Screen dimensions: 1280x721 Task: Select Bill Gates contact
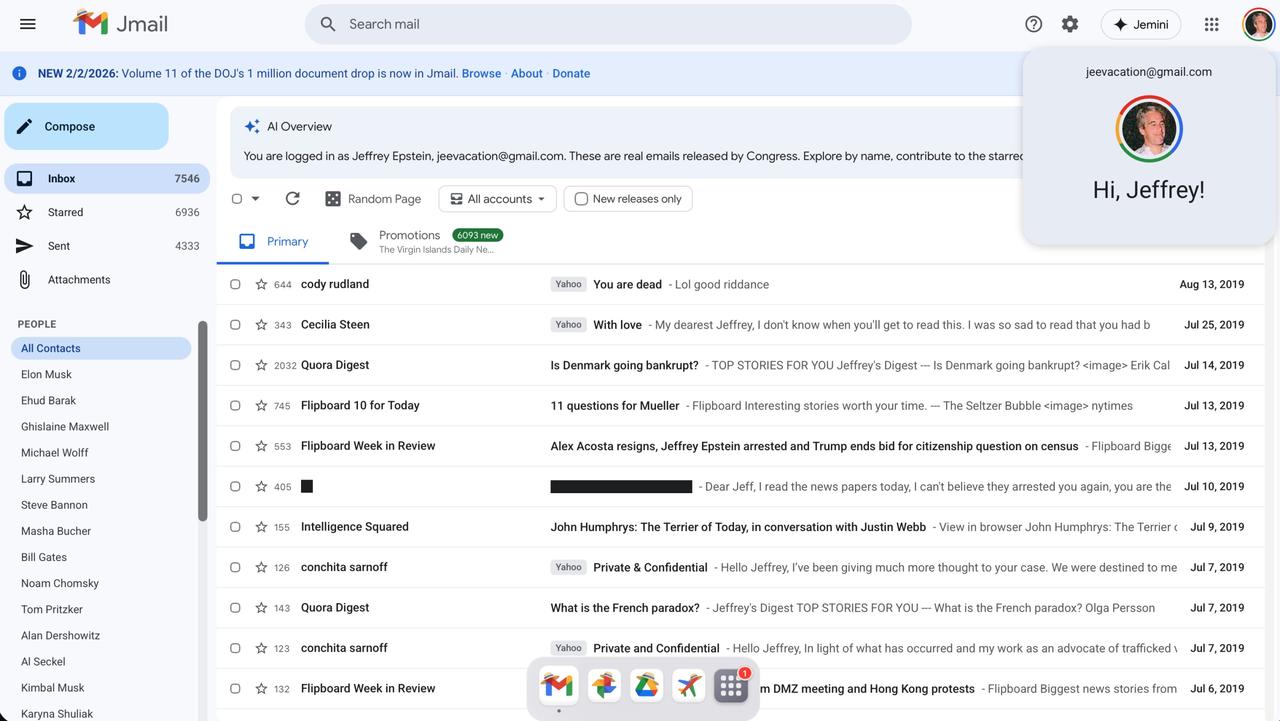click(44, 557)
